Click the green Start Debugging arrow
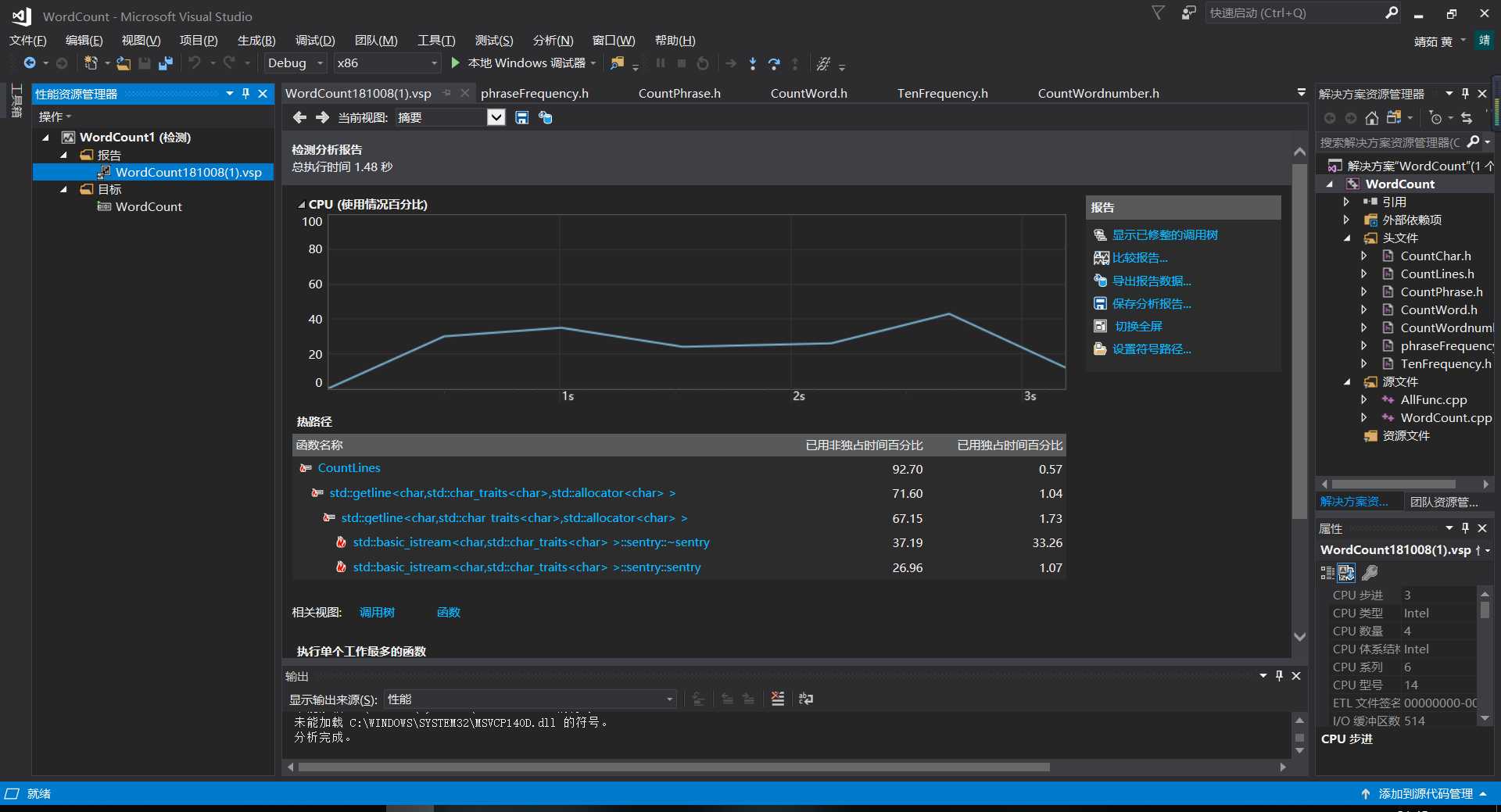 point(455,63)
